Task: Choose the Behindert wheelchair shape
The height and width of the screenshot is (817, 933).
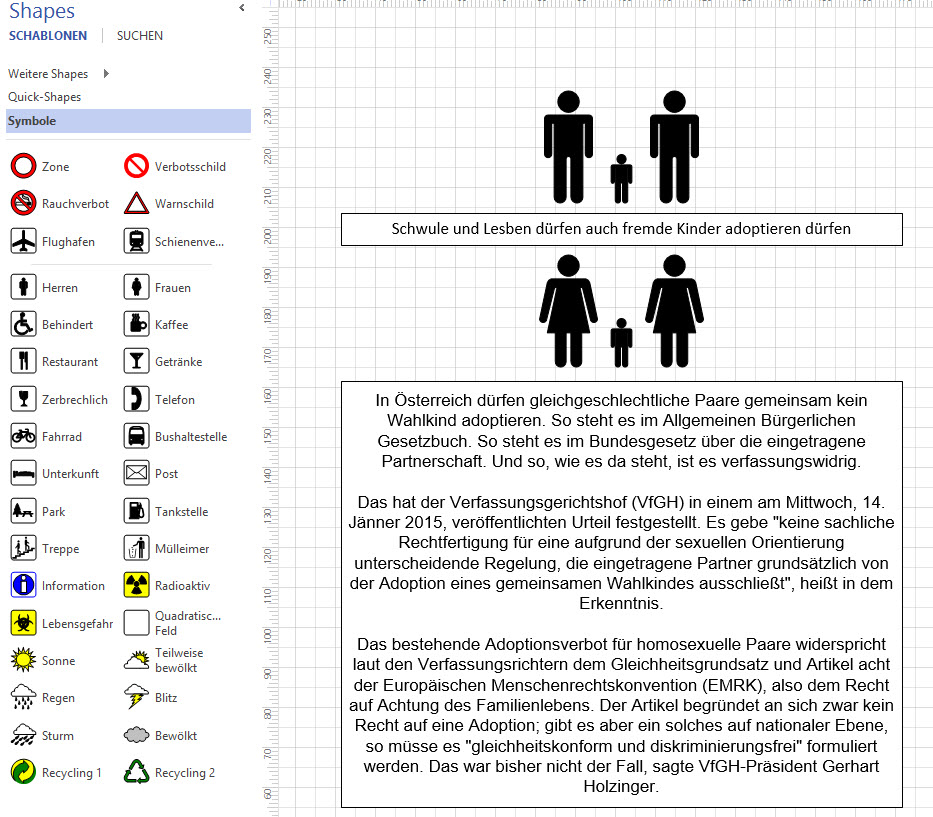Action: pyautogui.click(x=24, y=324)
